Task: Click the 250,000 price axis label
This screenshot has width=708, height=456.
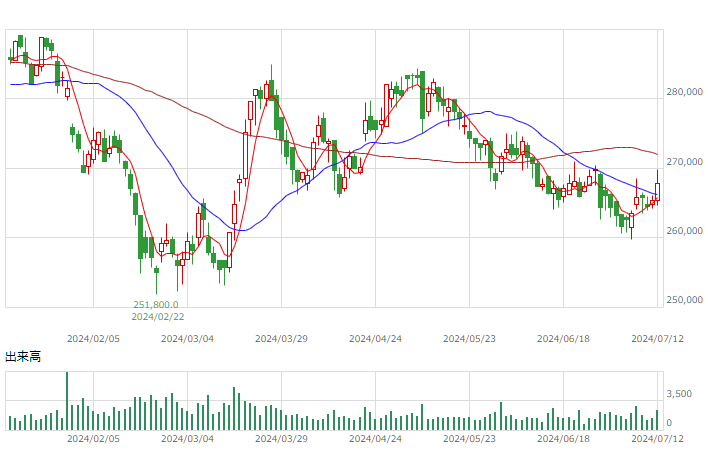Action: pyautogui.click(x=685, y=300)
